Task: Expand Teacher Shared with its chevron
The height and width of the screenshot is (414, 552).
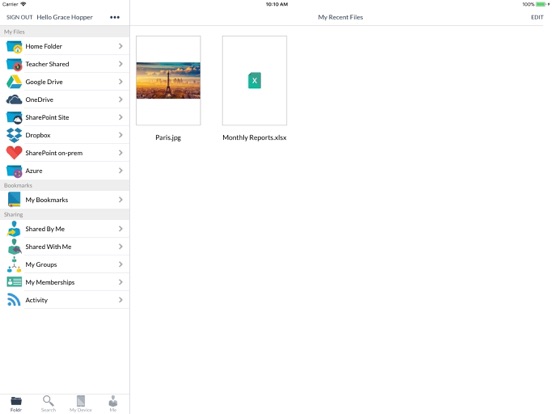Action: pos(120,64)
